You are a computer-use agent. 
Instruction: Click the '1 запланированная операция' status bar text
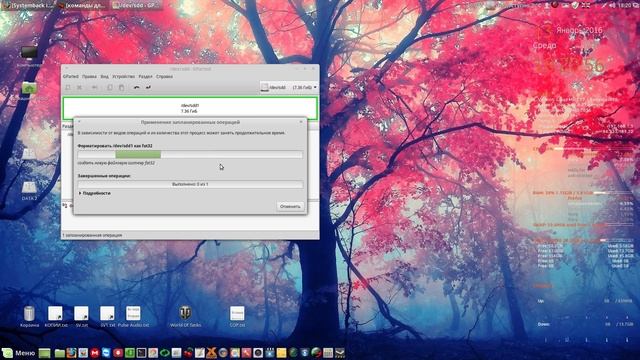(x=92, y=235)
